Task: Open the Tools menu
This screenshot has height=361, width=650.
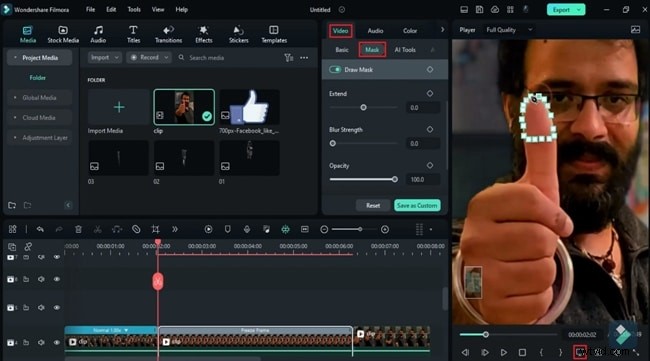Action: pyautogui.click(x=134, y=9)
